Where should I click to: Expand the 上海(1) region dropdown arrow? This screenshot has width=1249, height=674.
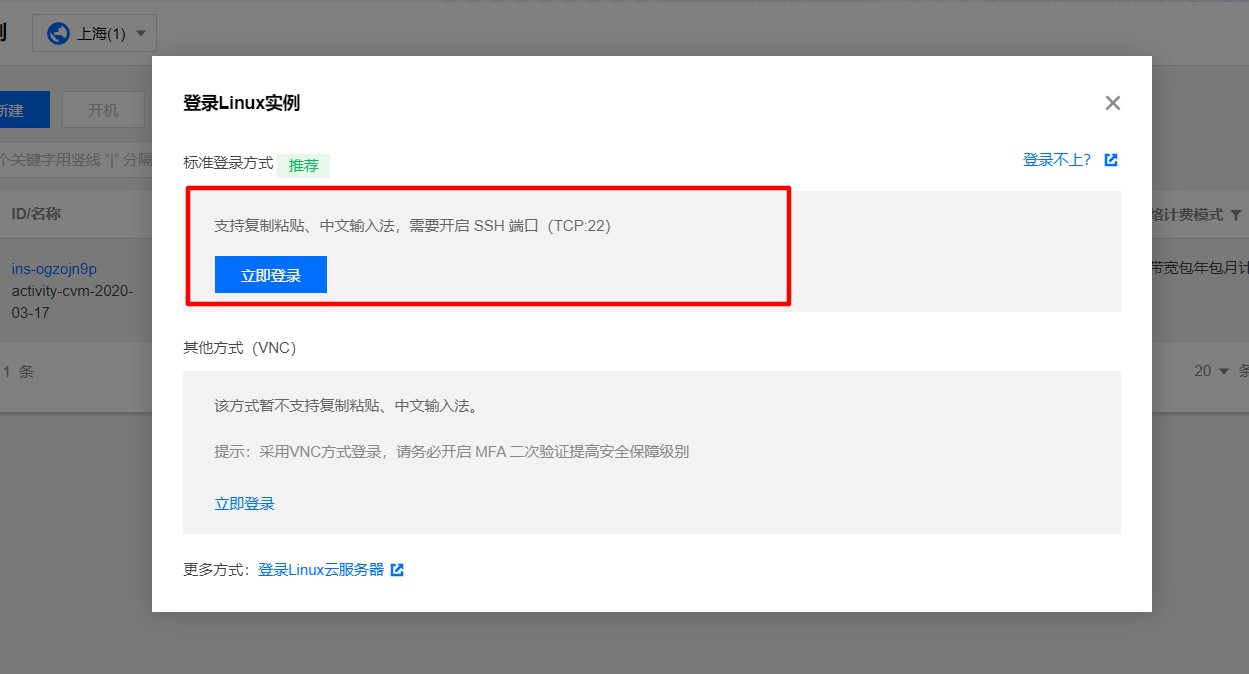click(140, 33)
